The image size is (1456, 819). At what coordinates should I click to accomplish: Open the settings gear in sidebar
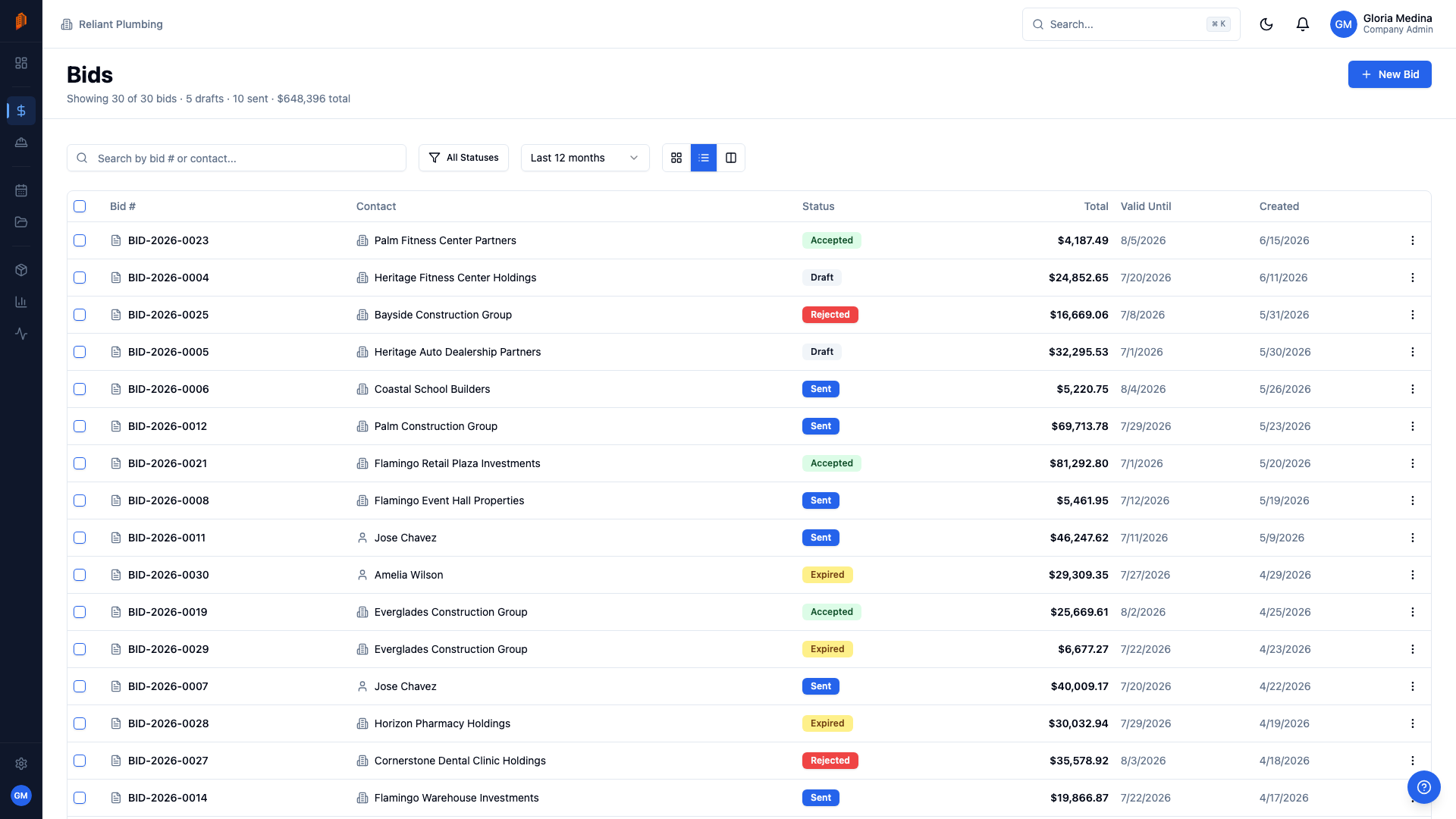(x=21, y=764)
